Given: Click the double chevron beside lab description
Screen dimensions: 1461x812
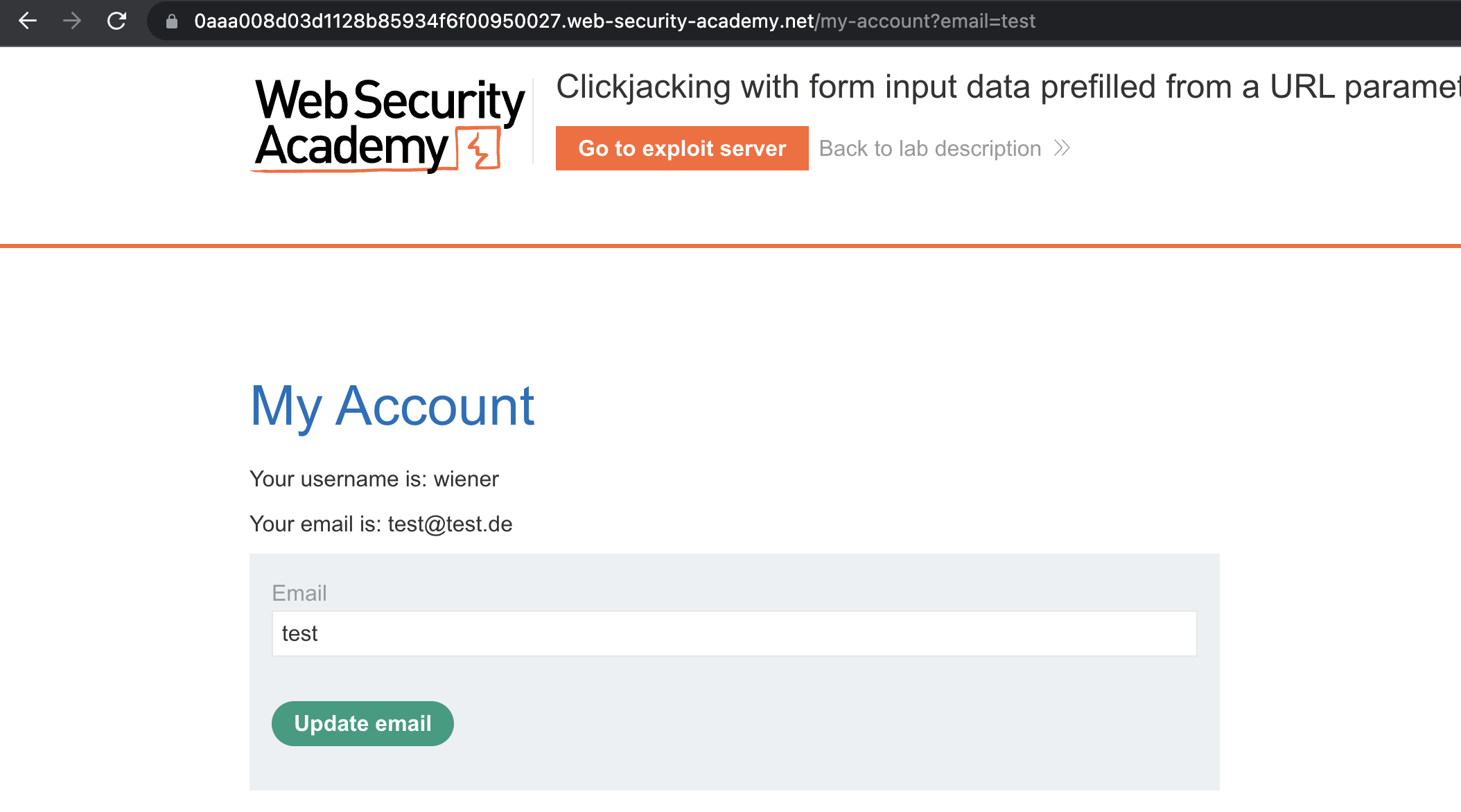Looking at the screenshot, I should click(1062, 148).
